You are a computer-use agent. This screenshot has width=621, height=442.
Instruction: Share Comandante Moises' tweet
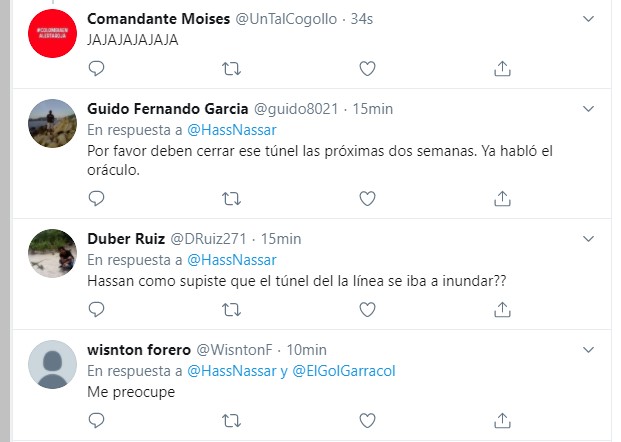tap(502, 68)
